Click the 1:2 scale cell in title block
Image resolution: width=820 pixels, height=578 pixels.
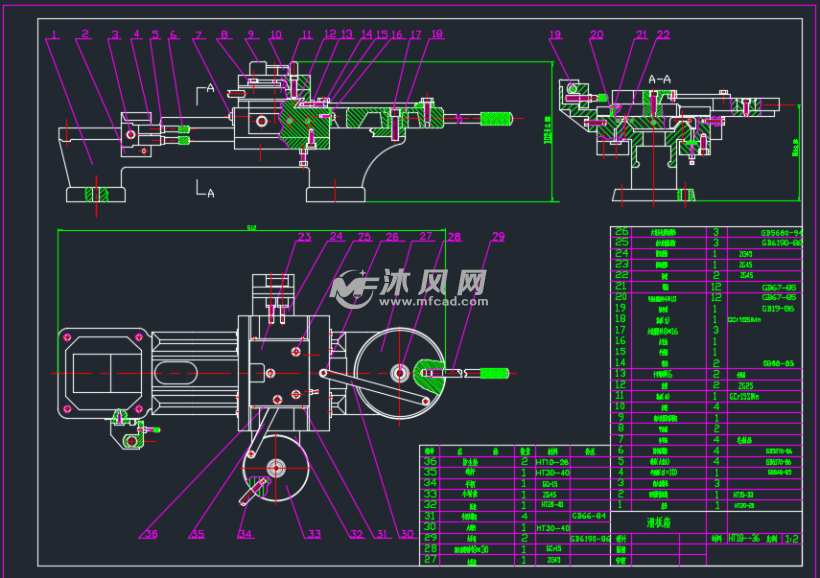point(792,538)
